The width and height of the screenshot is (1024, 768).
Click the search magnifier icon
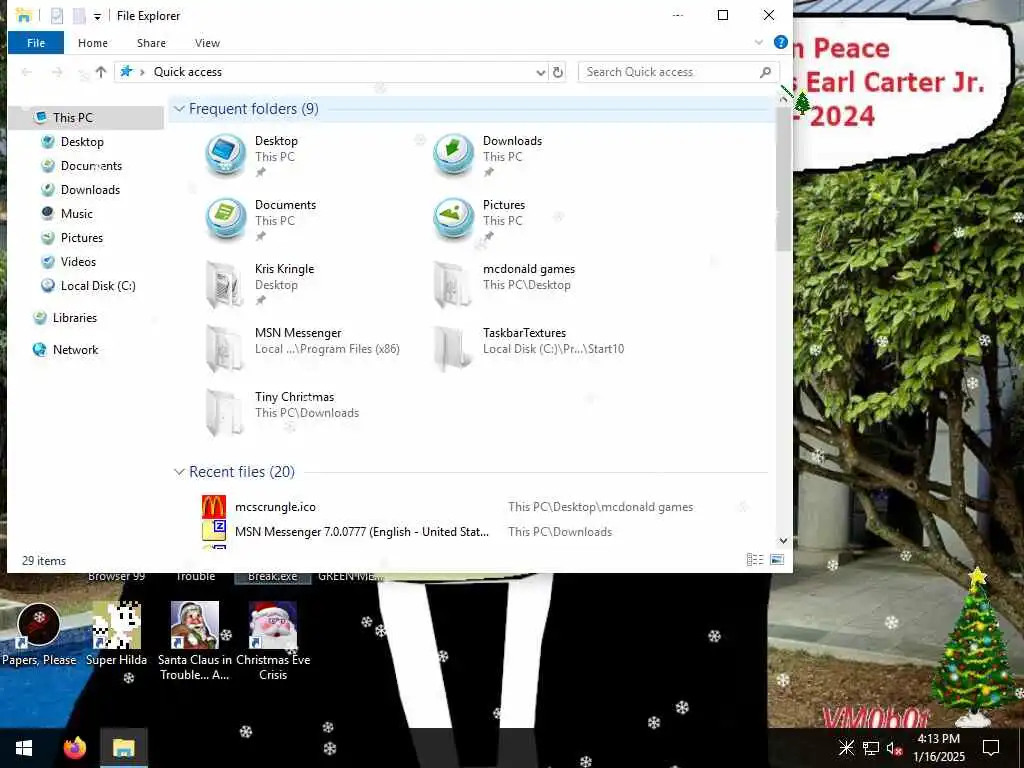click(x=765, y=72)
